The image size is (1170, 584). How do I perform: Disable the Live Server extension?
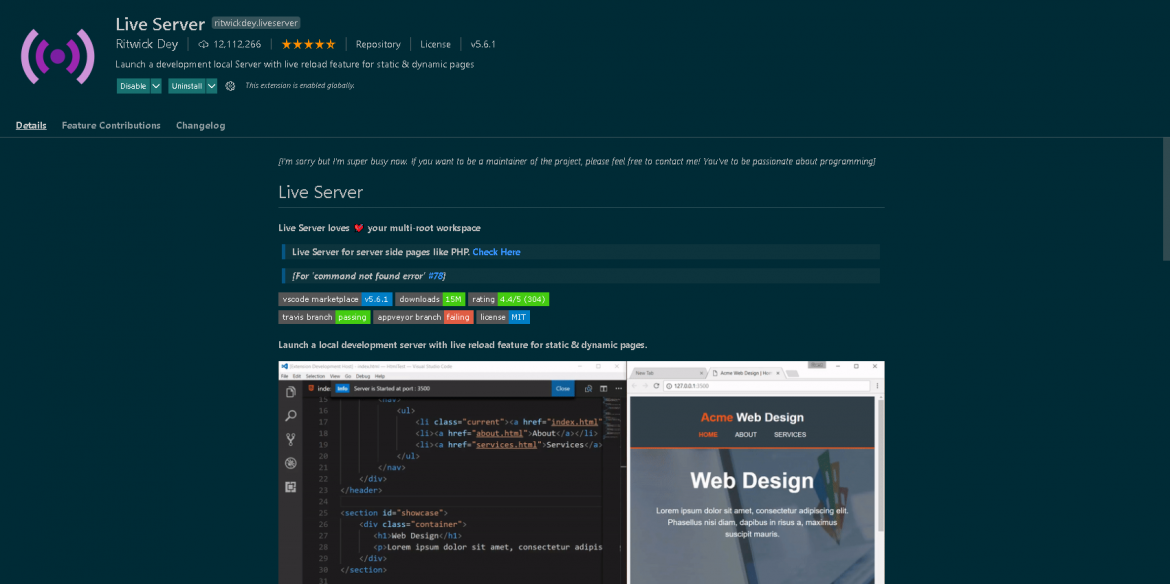(133, 86)
